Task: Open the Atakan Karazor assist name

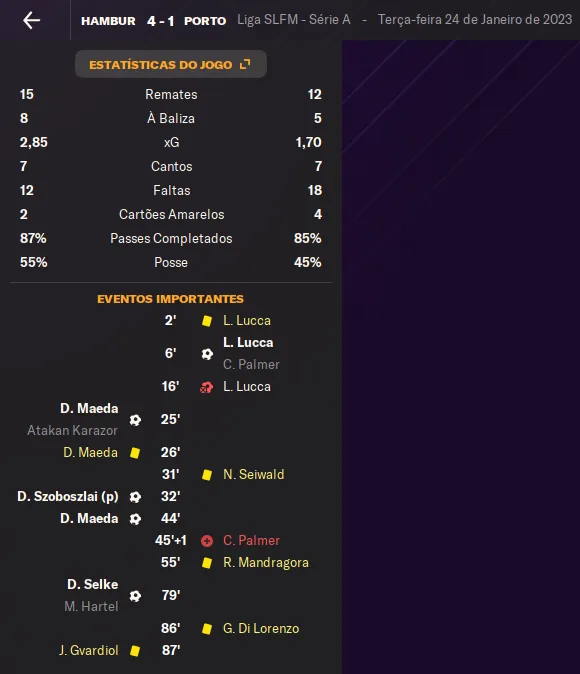Action: (72, 430)
